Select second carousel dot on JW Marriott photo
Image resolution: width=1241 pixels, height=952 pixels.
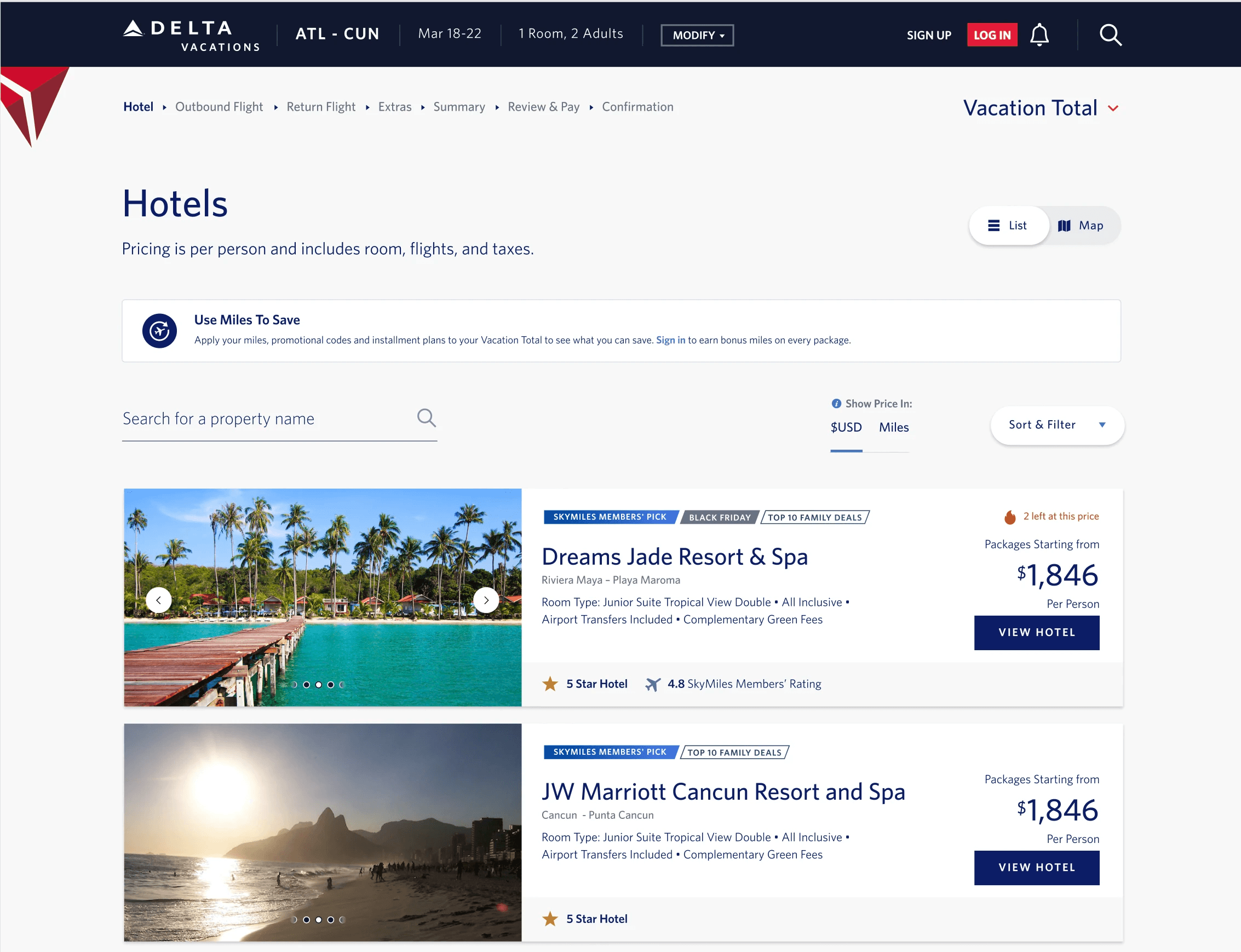(x=307, y=920)
